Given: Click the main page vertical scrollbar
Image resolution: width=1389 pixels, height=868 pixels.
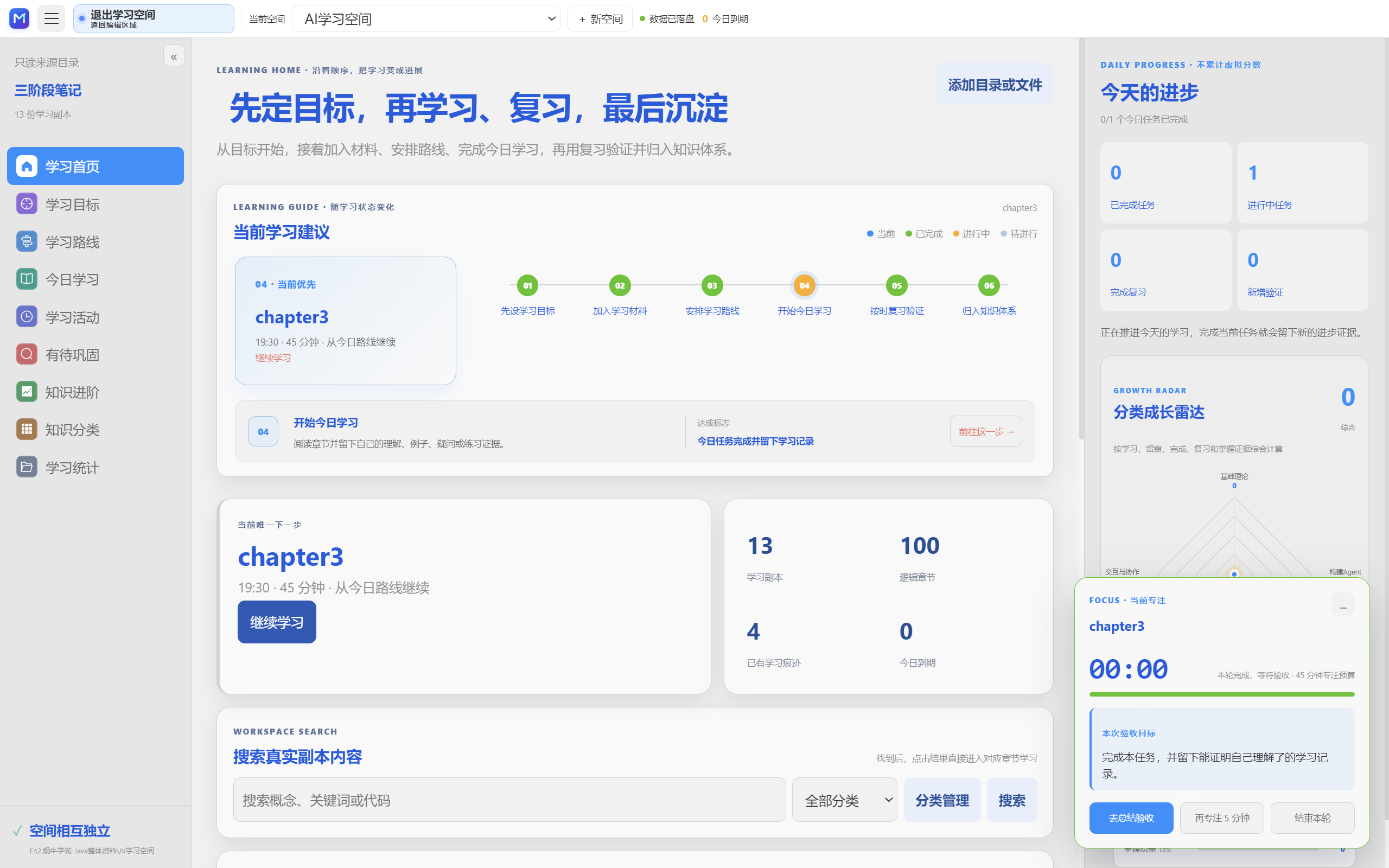Looking at the screenshot, I should point(1081,238).
